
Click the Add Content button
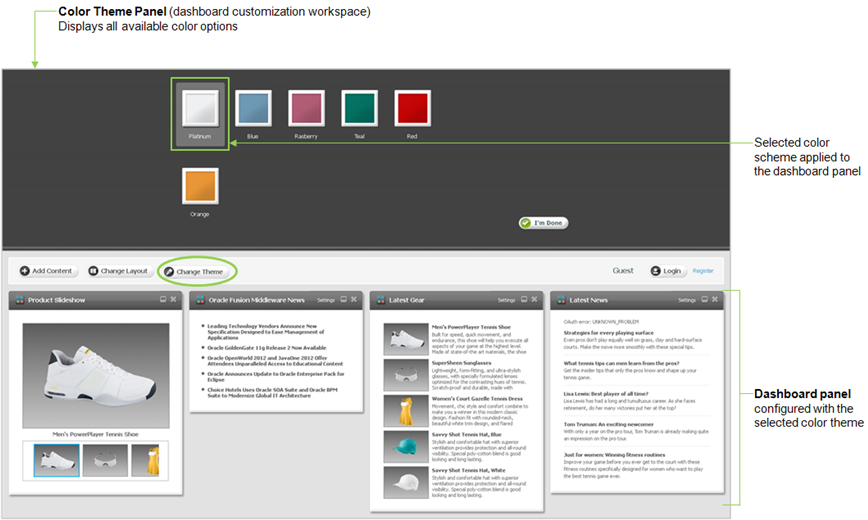click(x=46, y=271)
